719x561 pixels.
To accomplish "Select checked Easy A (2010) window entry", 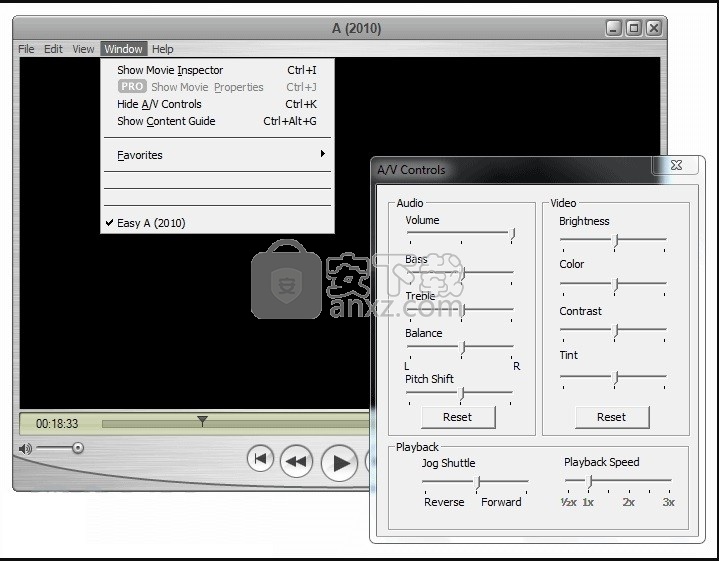I will 217,223.
